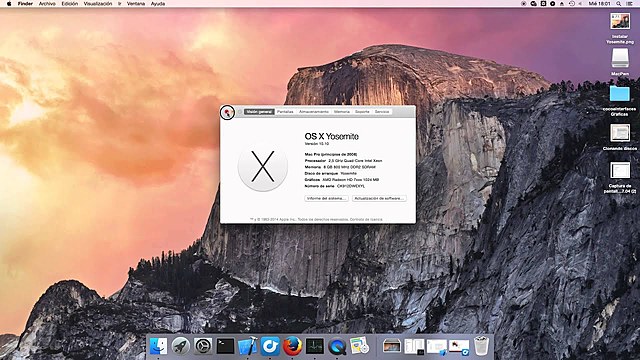This screenshot has height=360, width=640.
Task: Launch Firefox from the dock
Action: 292,346
